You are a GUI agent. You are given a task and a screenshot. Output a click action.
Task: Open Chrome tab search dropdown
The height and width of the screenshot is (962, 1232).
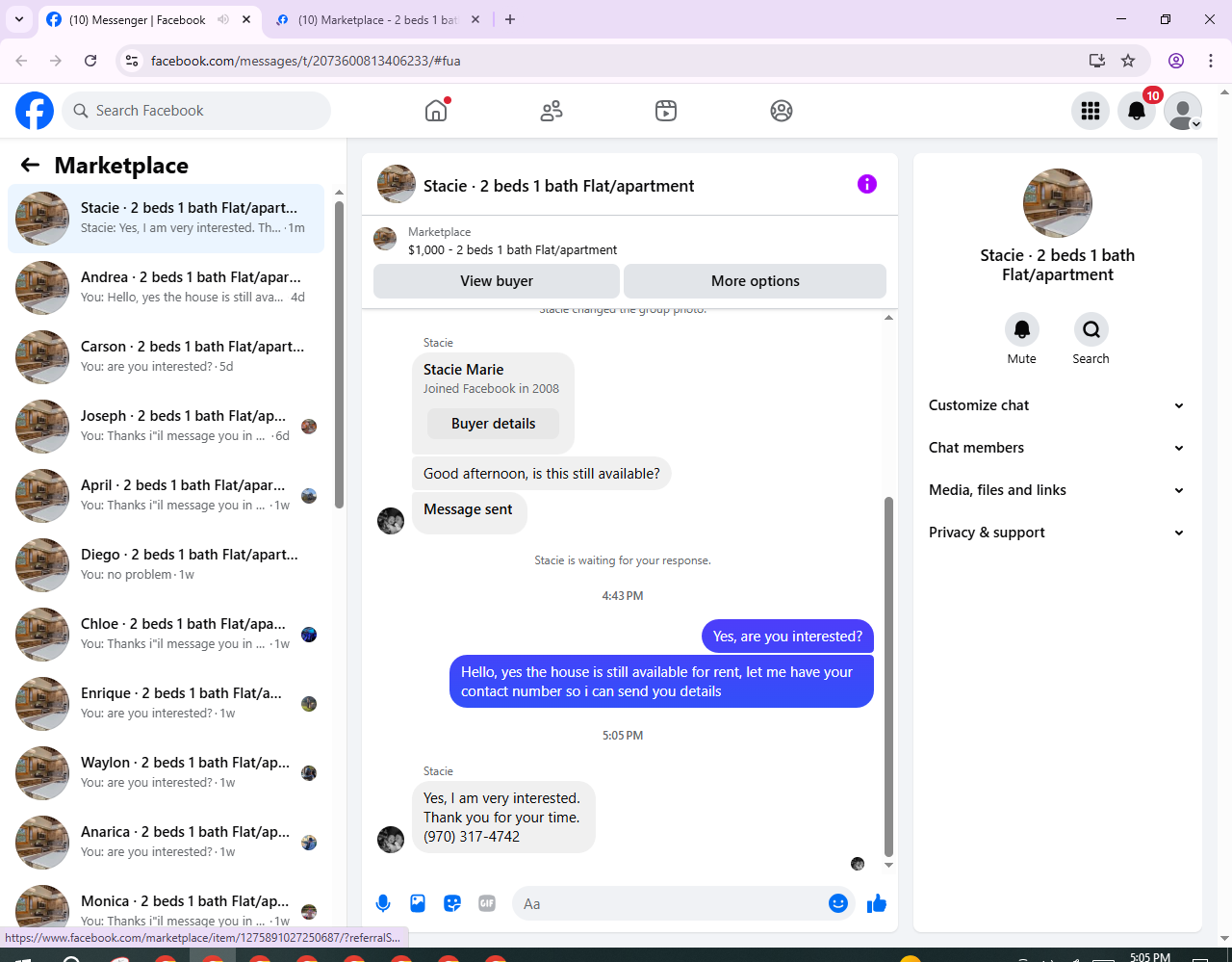19,19
